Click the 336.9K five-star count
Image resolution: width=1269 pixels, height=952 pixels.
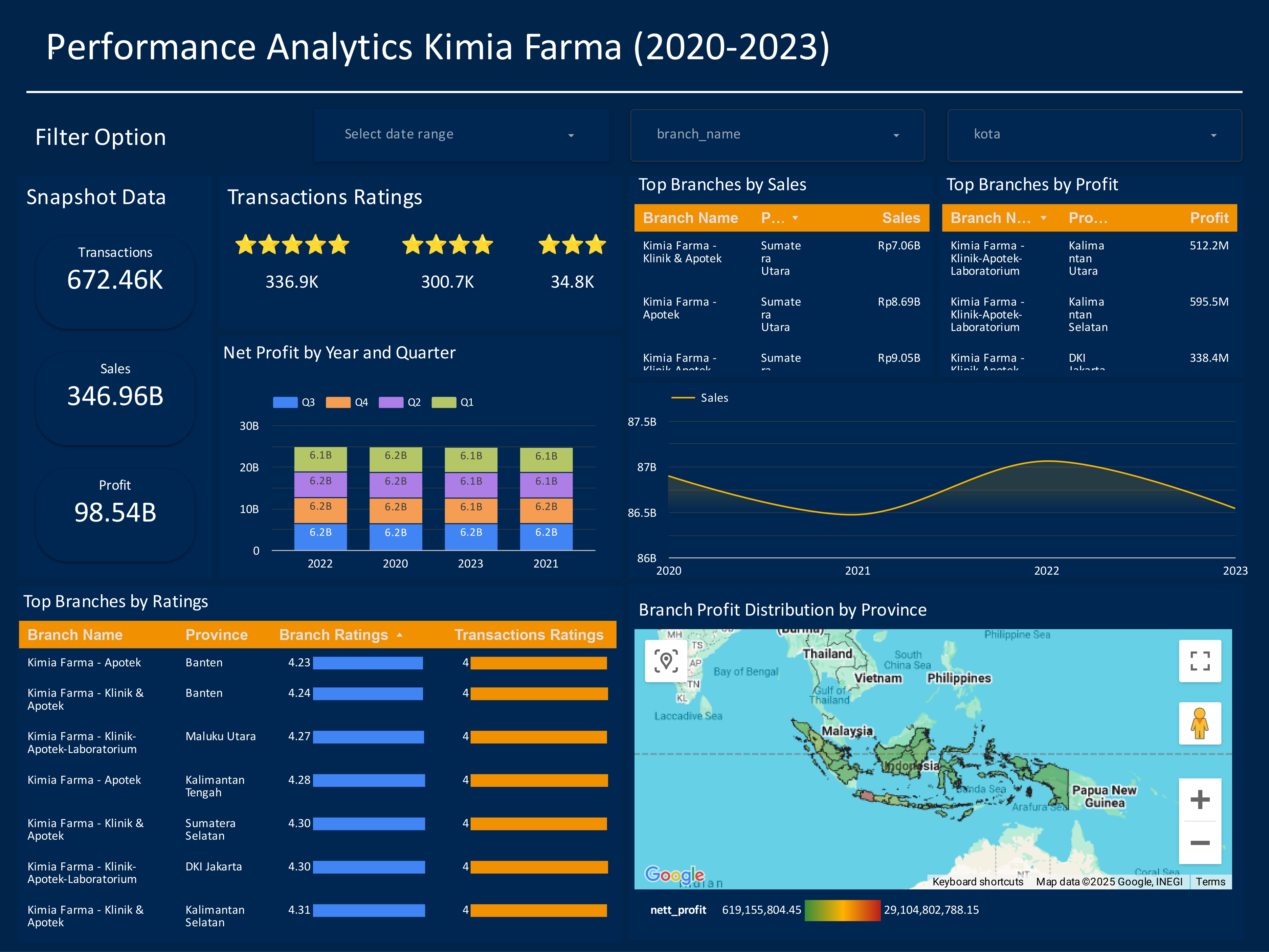(x=291, y=282)
